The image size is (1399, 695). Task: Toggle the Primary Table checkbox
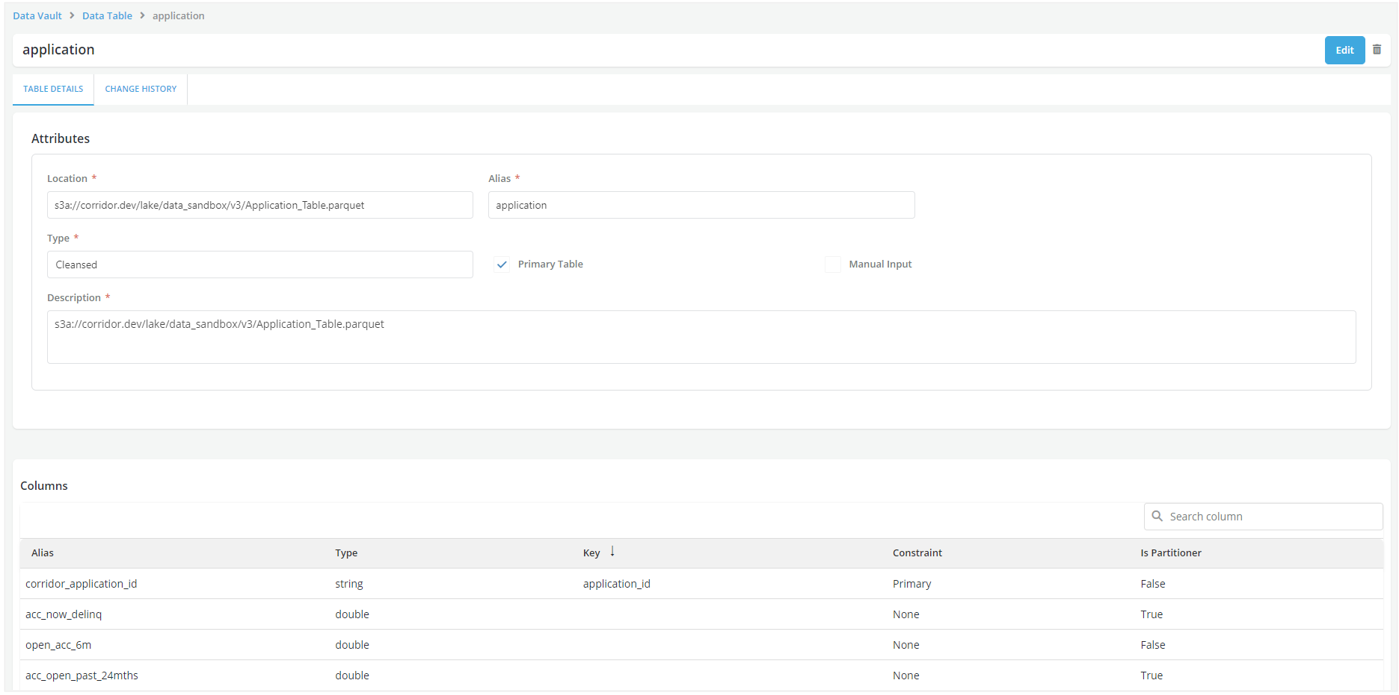(x=502, y=265)
